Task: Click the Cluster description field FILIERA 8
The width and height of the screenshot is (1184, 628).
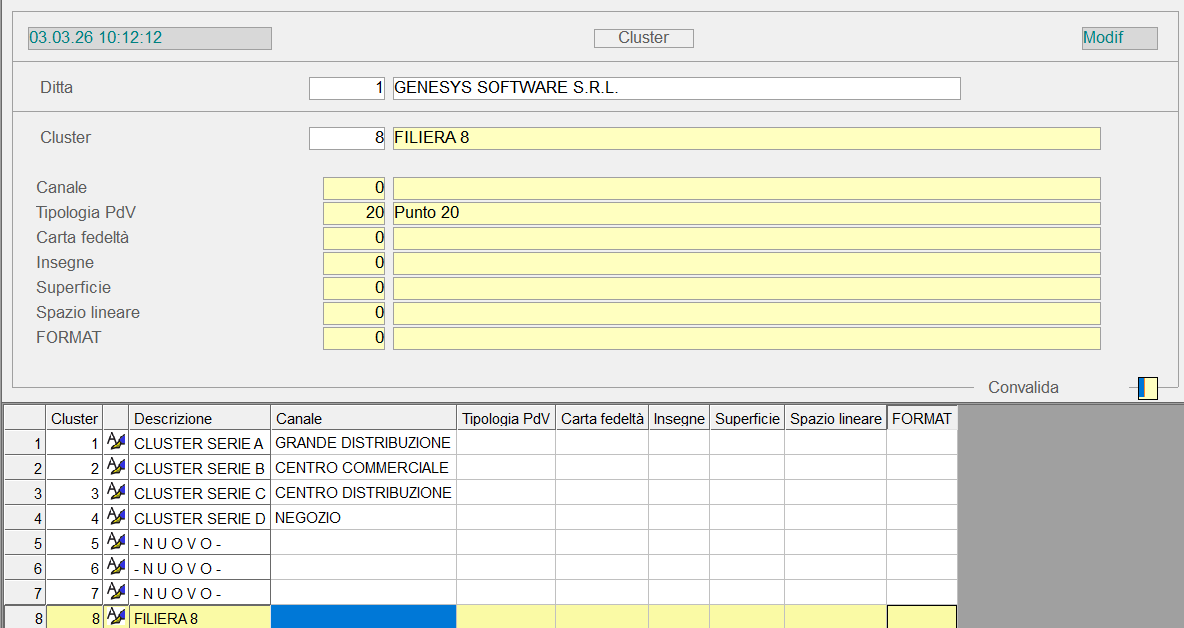Action: pyautogui.click(x=746, y=138)
